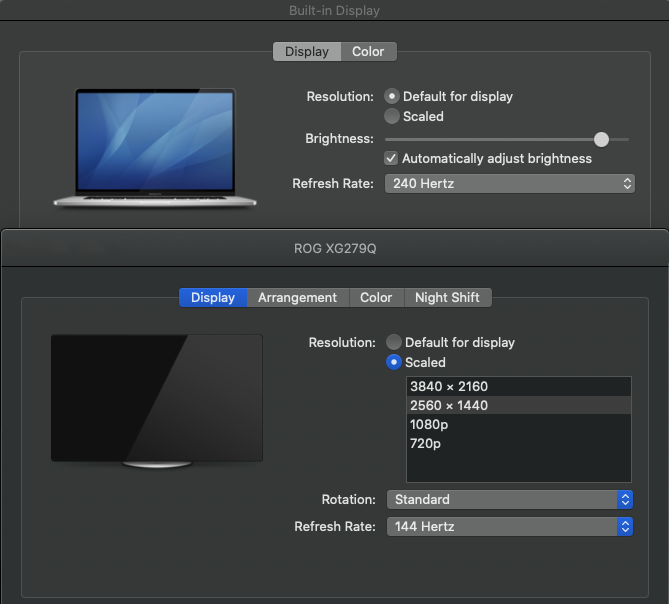Select Default for display in ROG XG279Q window
Screen dimensions: 669x604
[x=395, y=342]
